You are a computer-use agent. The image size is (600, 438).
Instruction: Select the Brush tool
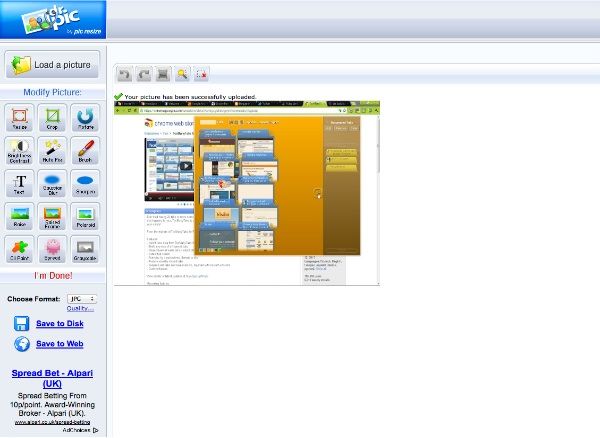tap(84, 151)
